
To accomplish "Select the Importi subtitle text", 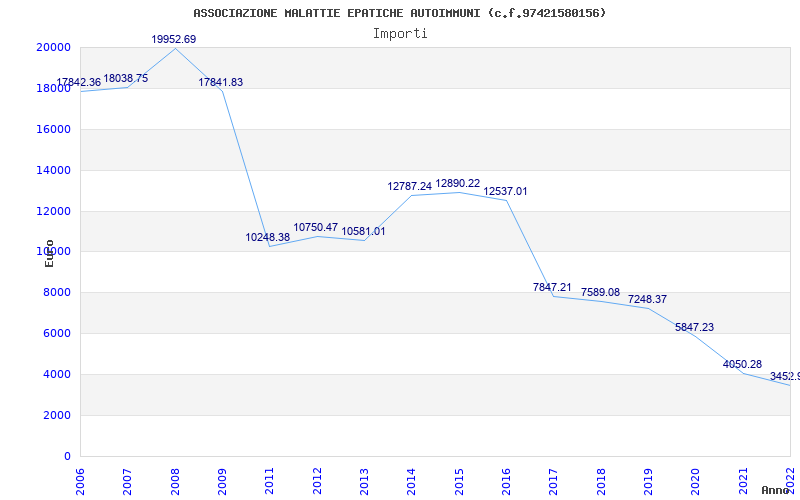I will [x=400, y=34].
